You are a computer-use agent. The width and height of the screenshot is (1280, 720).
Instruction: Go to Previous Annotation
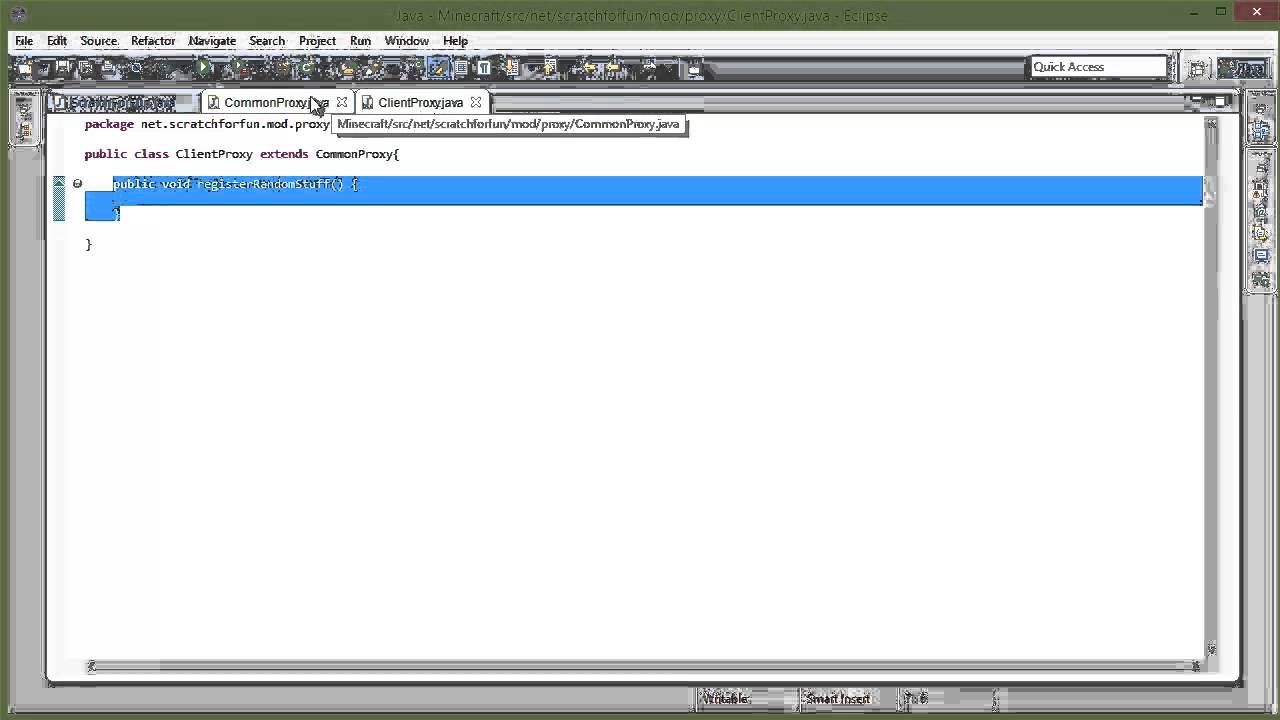[548, 68]
